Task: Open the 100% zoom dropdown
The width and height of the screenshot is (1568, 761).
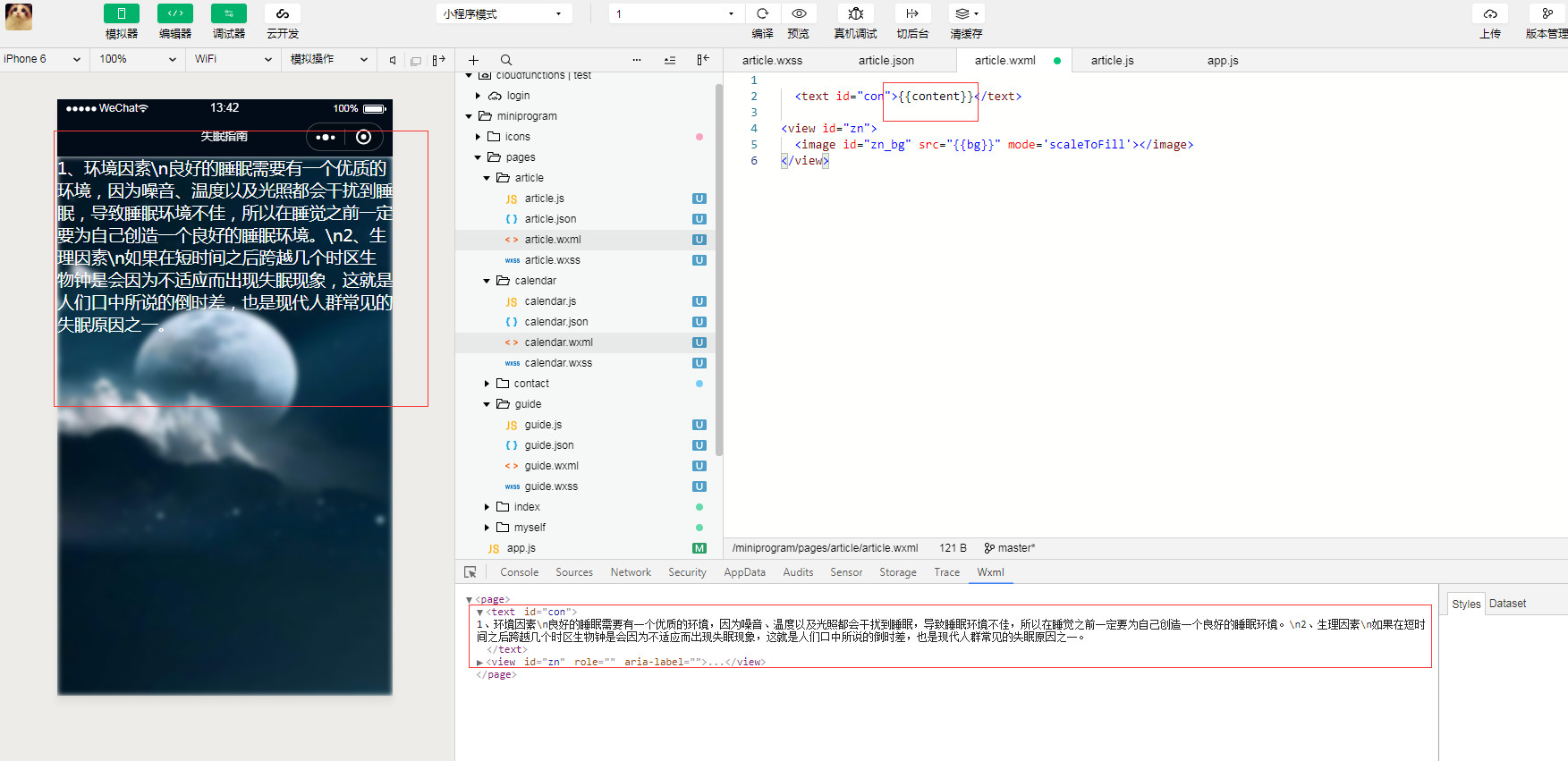Action: (138, 59)
